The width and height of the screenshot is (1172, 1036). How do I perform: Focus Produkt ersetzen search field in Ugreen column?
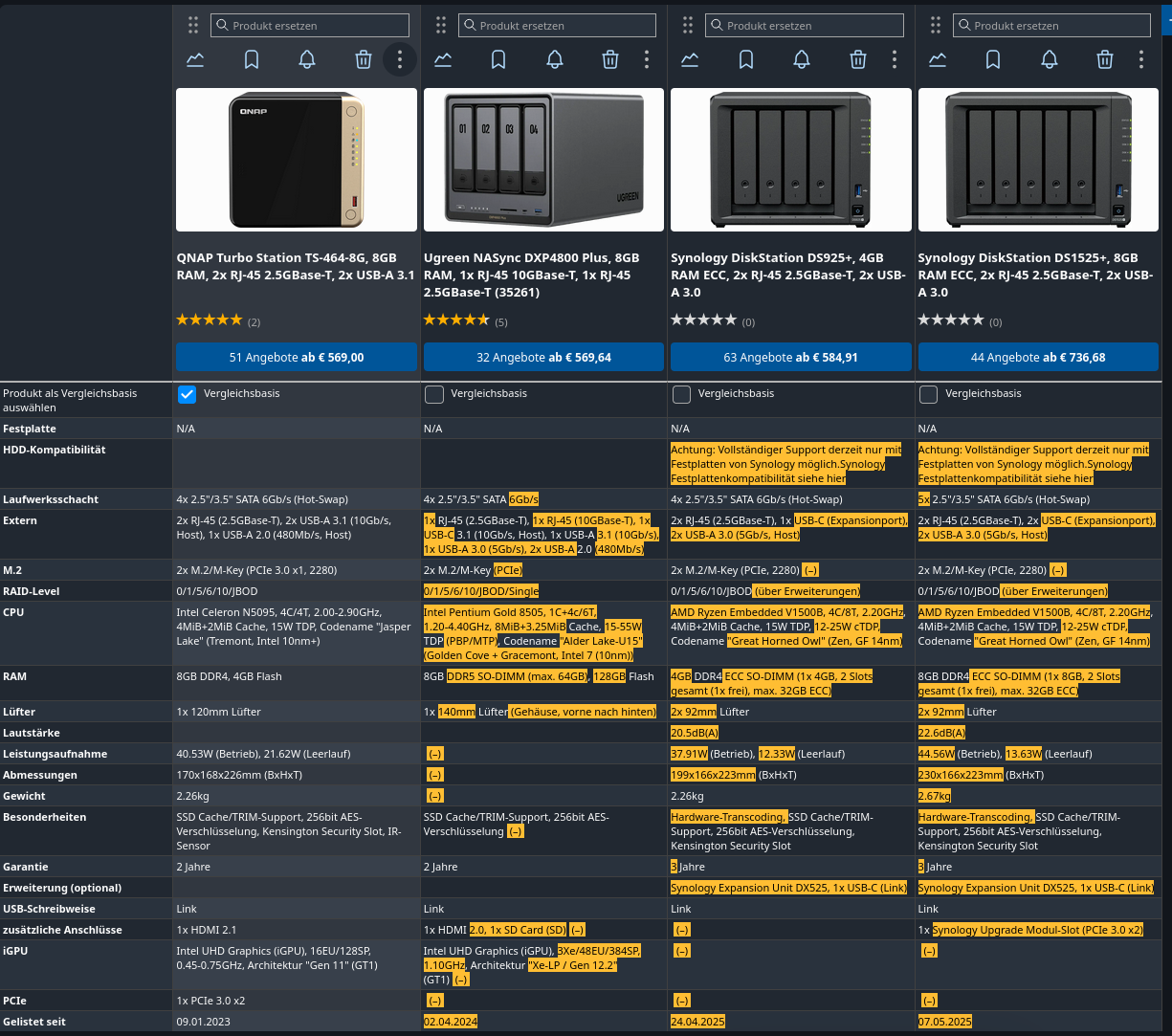pyautogui.click(x=558, y=26)
